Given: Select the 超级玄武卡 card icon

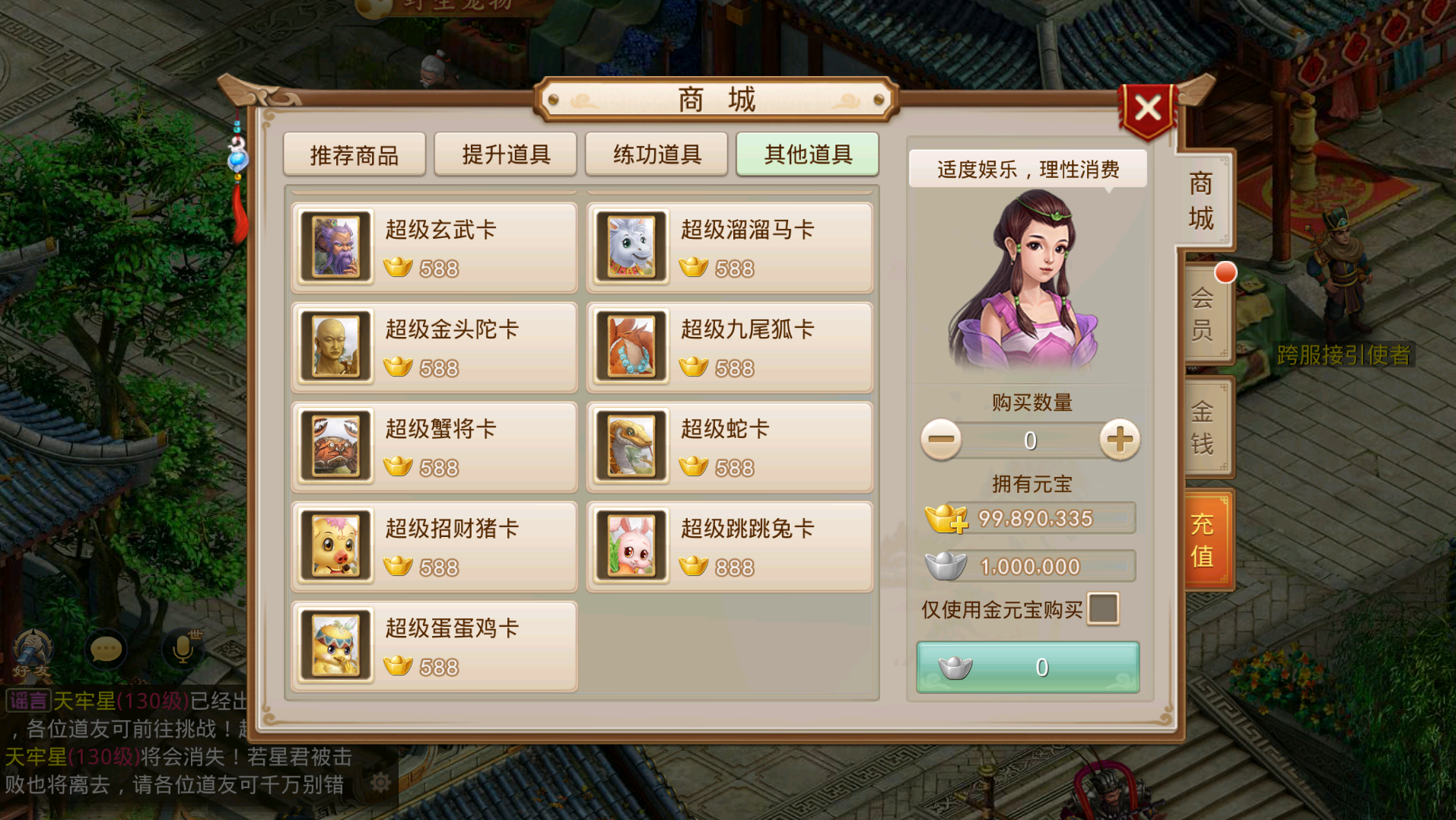Looking at the screenshot, I should tap(335, 247).
